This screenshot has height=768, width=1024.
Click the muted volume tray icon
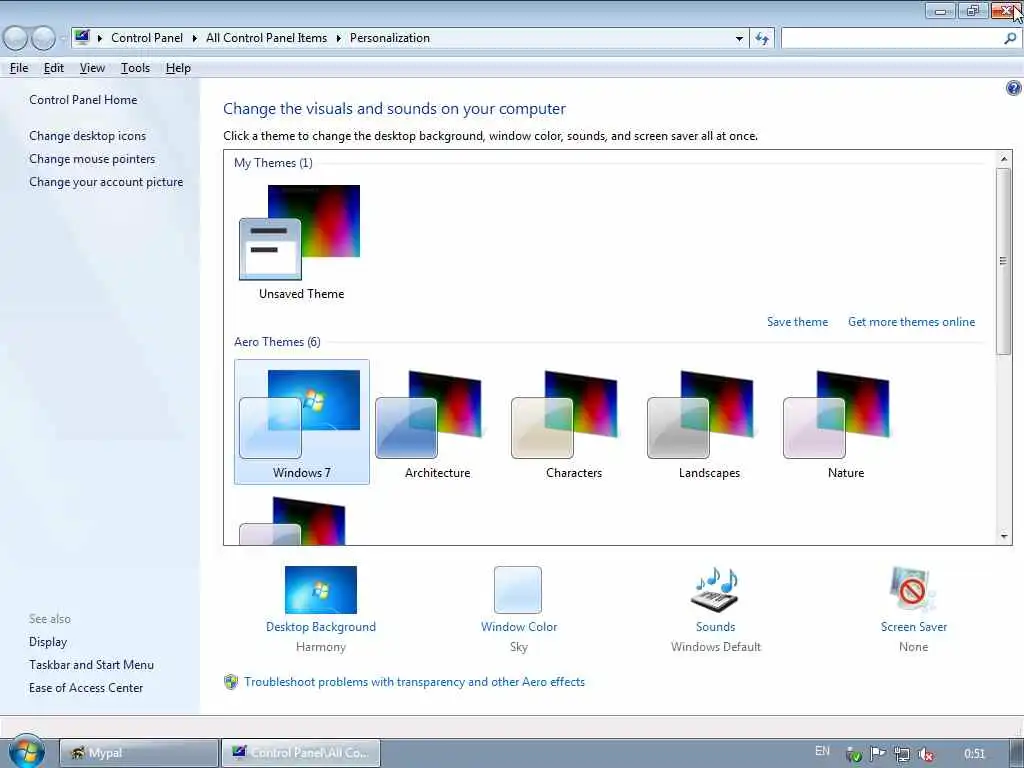pos(925,754)
